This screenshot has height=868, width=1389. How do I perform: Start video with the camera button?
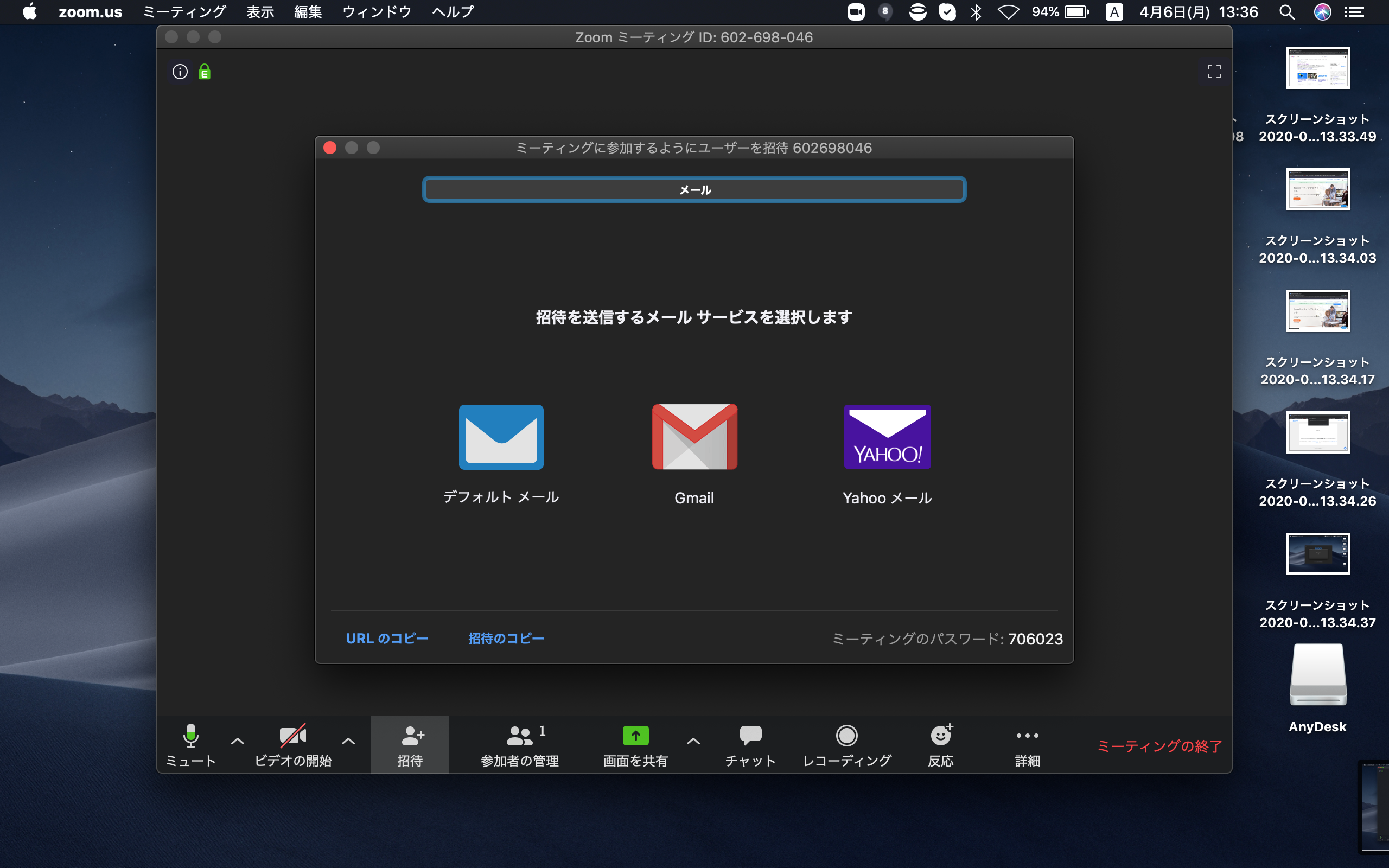pos(293,744)
